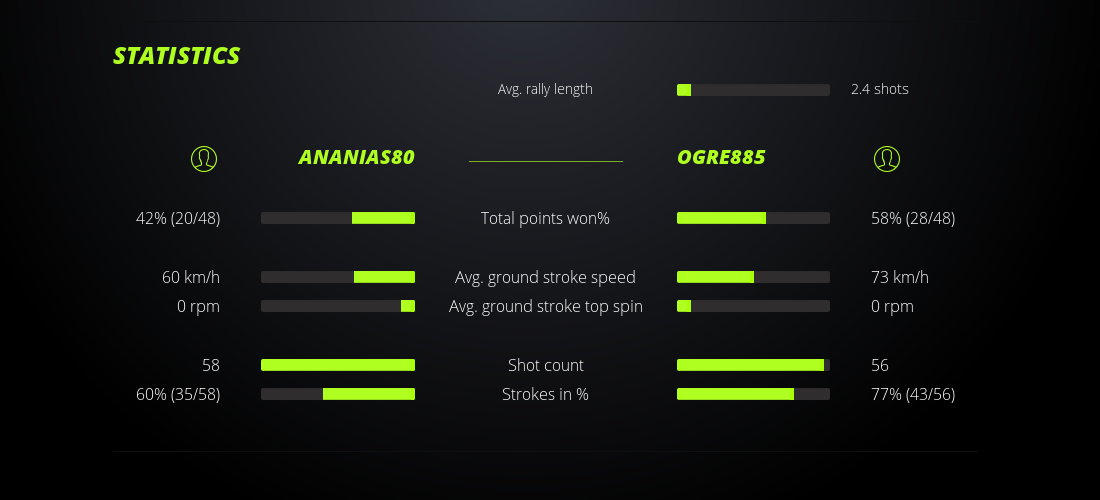The image size is (1100, 500).
Task: Click the 58% (28/48) points value
Action: tap(913, 218)
